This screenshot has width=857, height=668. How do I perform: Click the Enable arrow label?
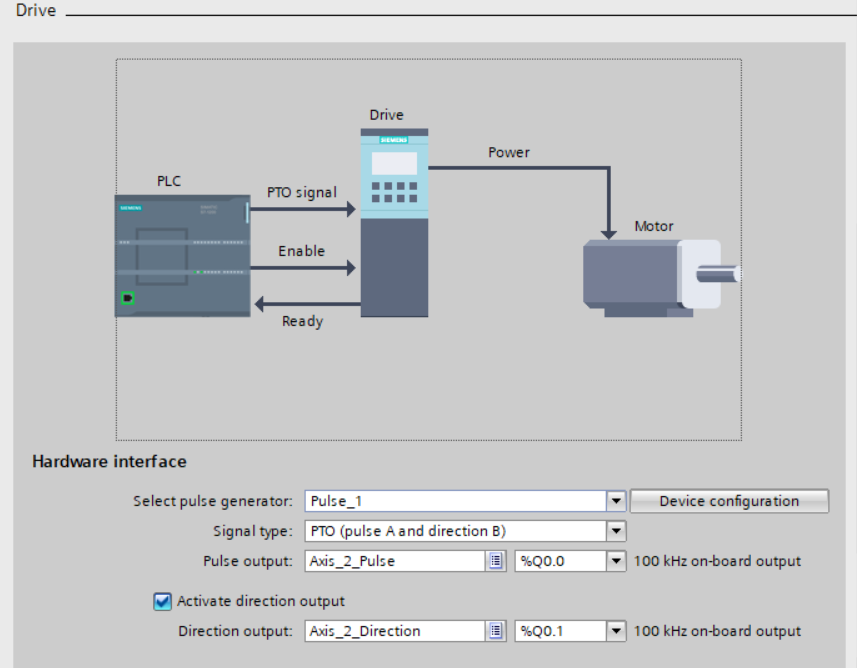coord(302,251)
